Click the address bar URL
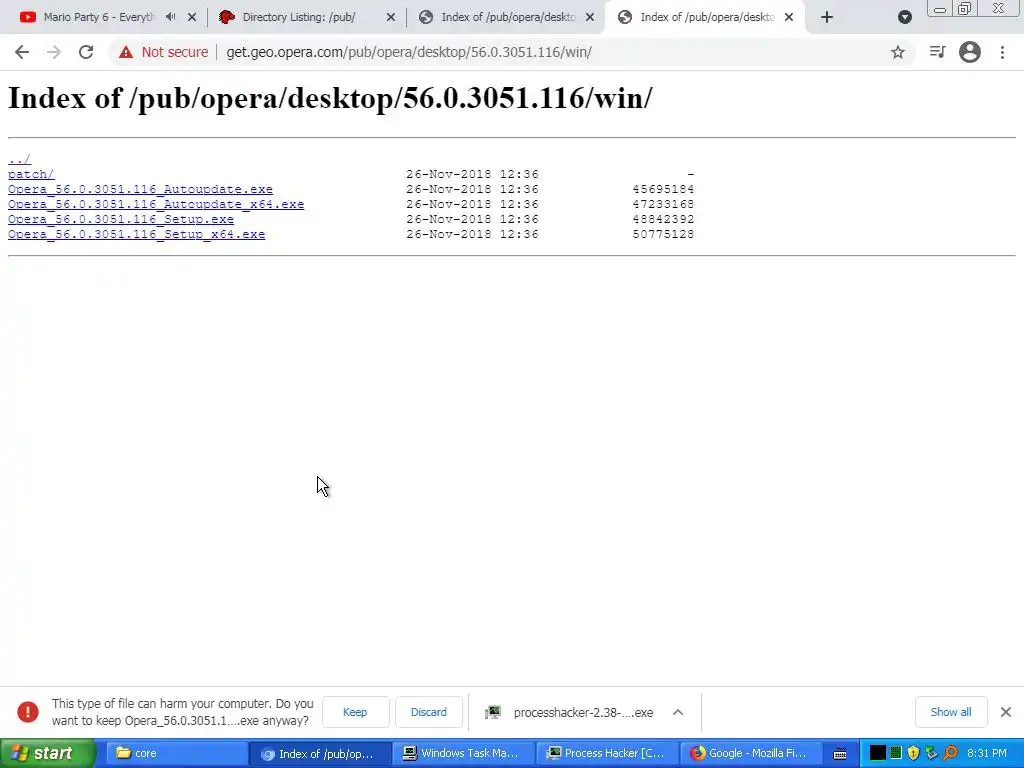Screen dimensions: 1024x768 409,52
